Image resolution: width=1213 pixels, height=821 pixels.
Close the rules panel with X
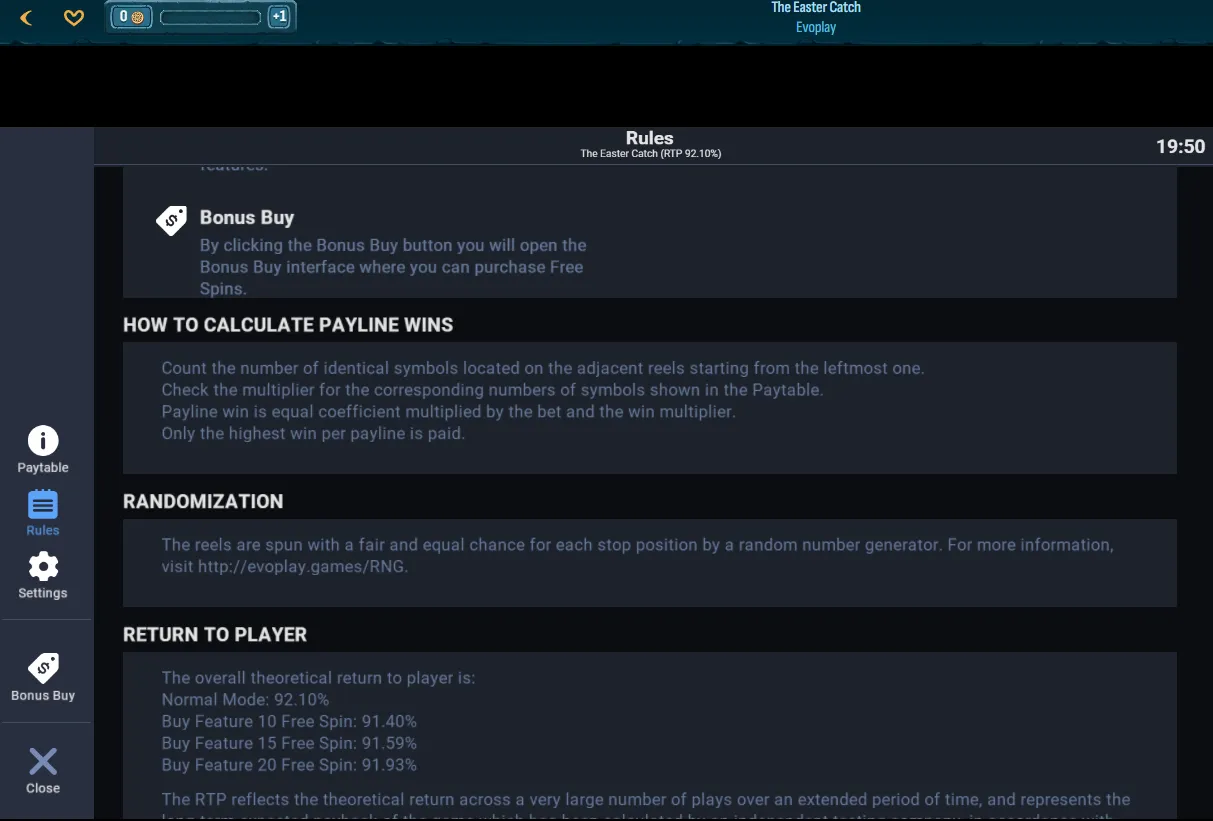[x=43, y=770]
